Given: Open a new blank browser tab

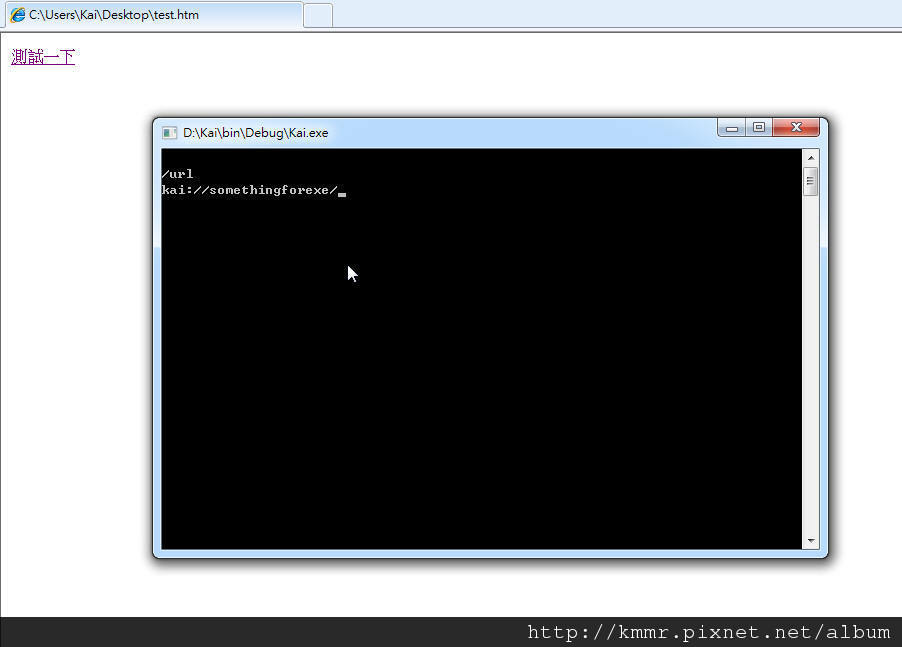Looking at the screenshot, I should click(x=318, y=16).
